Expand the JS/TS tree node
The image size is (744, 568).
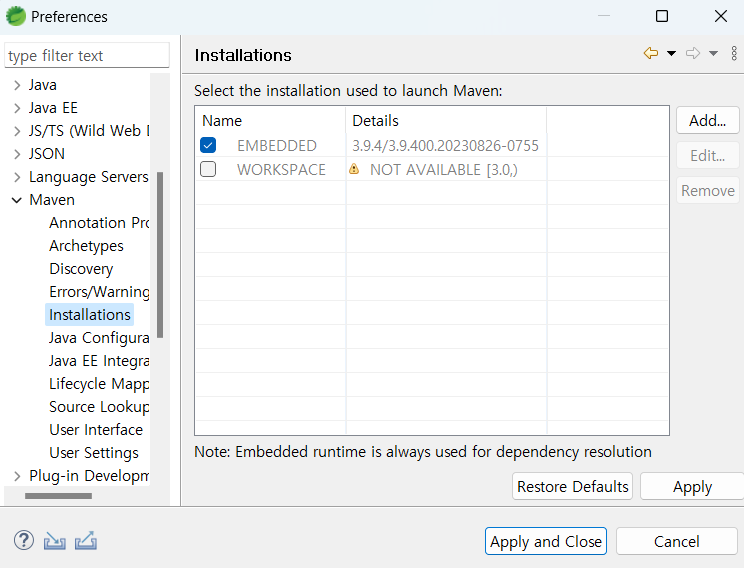pos(17,131)
